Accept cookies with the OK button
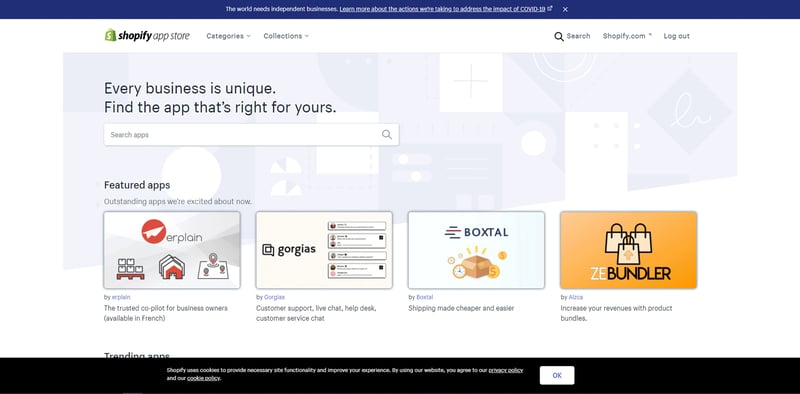Screen dimensions: 800x394 tap(557, 375)
